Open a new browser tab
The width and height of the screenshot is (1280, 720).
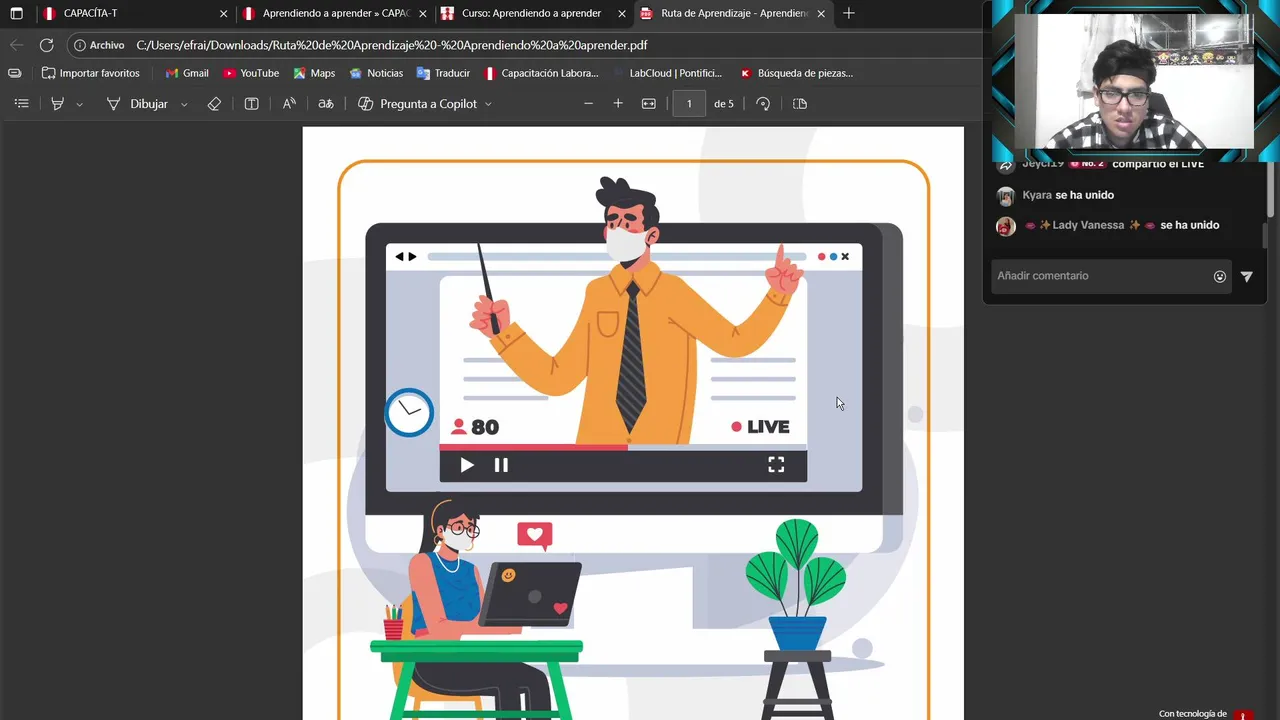849,14
